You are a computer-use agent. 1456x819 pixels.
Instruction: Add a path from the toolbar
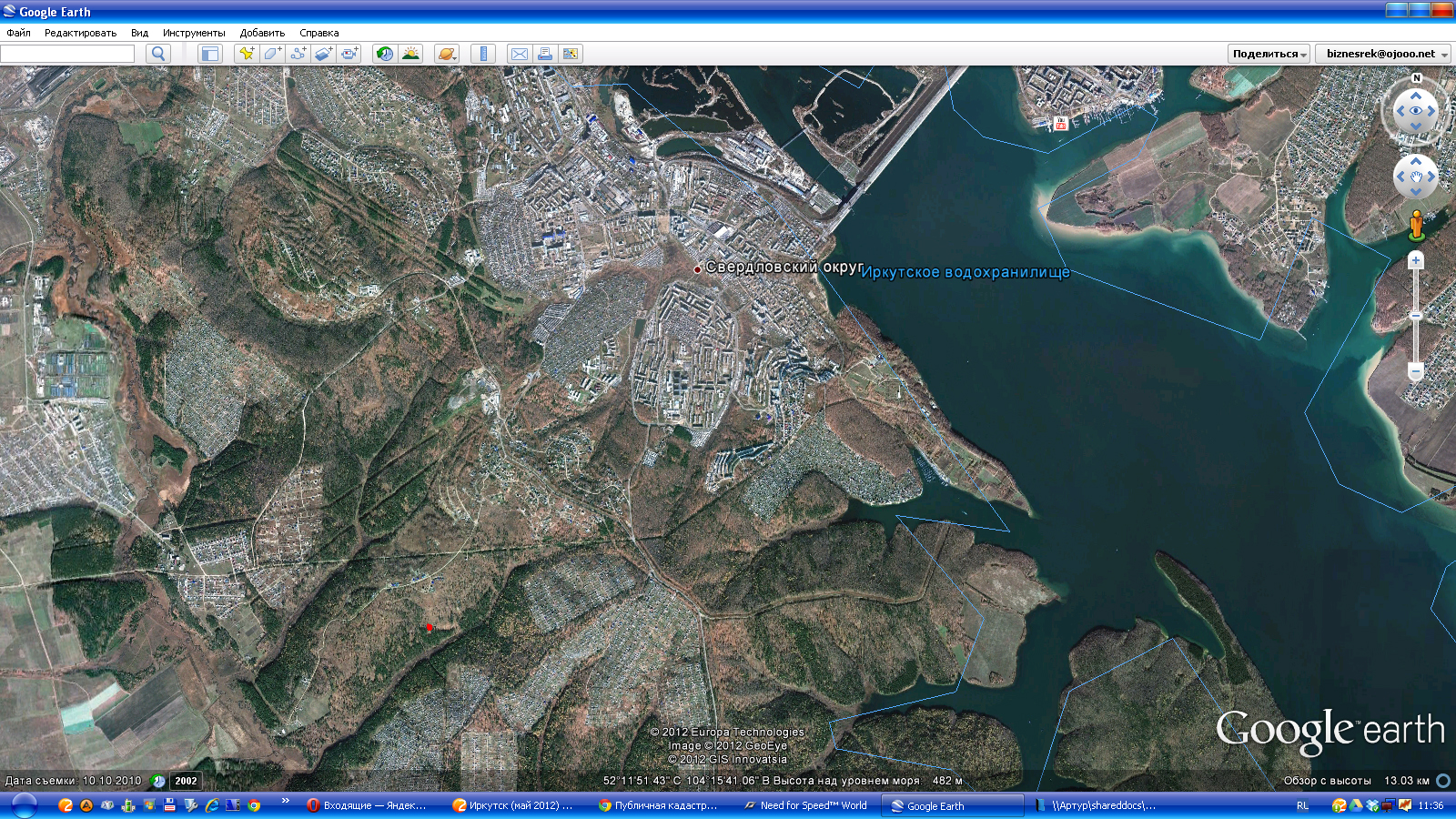298,54
